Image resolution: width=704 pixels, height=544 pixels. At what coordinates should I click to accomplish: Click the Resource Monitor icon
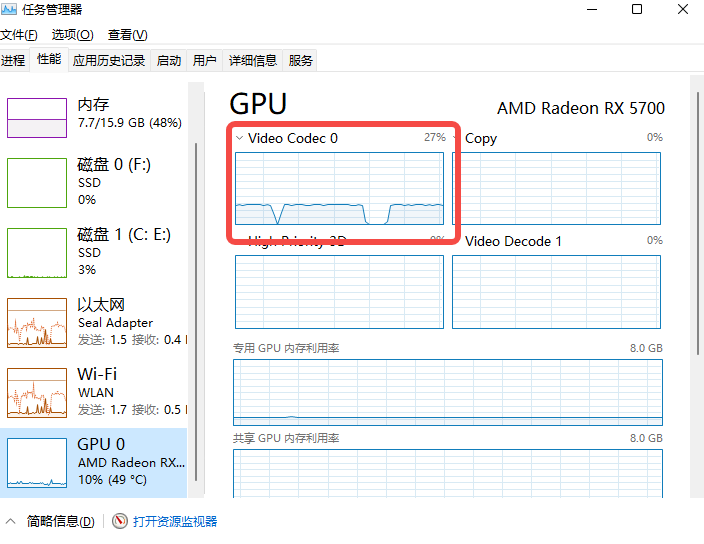click(120, 521)
